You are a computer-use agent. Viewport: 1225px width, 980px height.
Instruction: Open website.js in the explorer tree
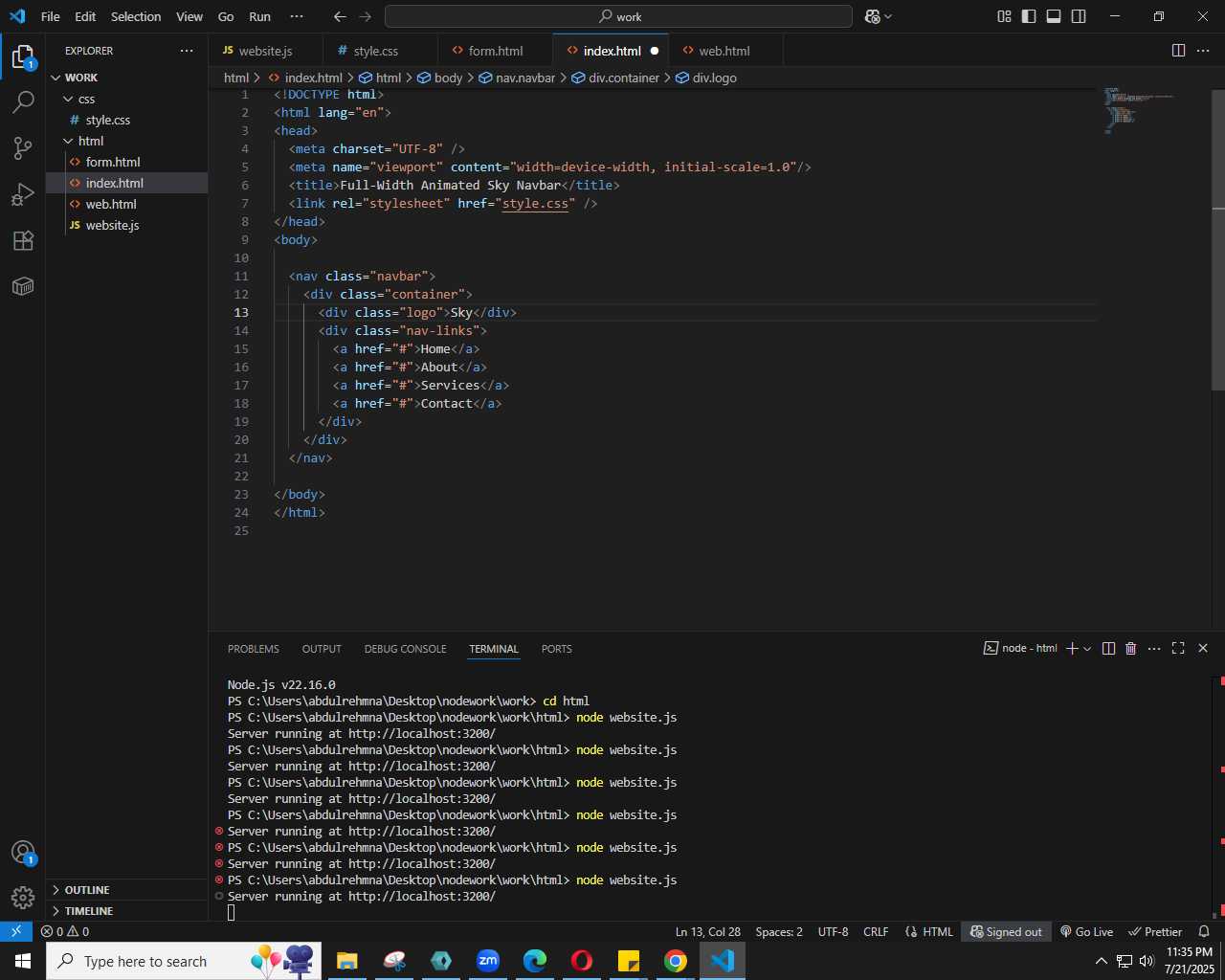126,225
